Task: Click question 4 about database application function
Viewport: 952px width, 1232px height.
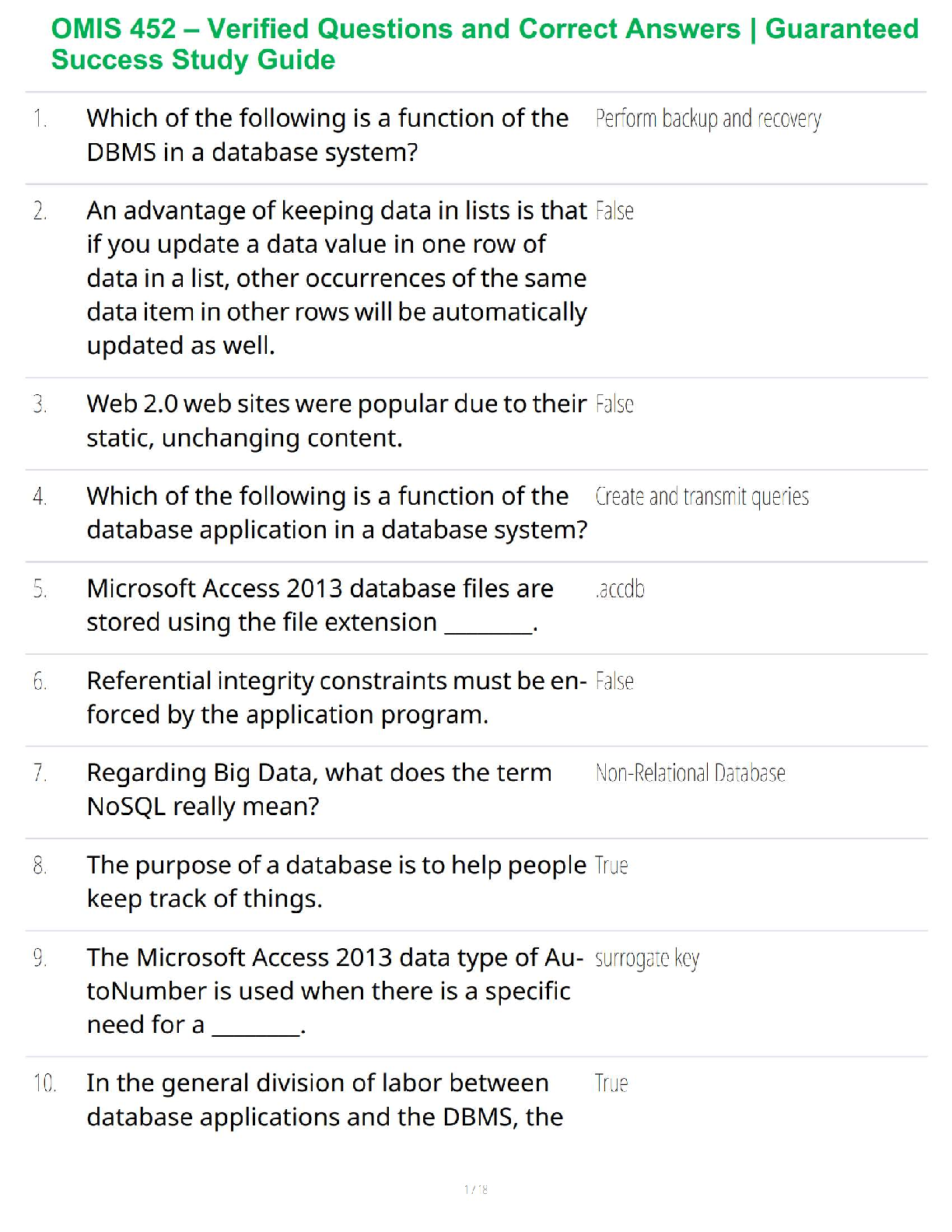Action: pyautogui.click(x=336, y=513)
